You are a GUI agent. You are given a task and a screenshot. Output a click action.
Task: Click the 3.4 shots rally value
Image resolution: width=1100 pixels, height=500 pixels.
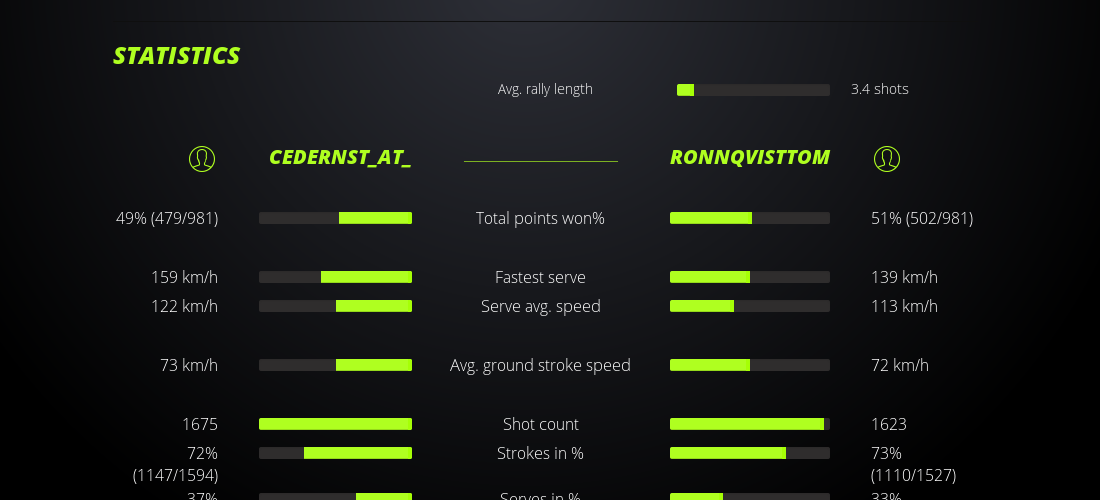[x=879, y=89]
